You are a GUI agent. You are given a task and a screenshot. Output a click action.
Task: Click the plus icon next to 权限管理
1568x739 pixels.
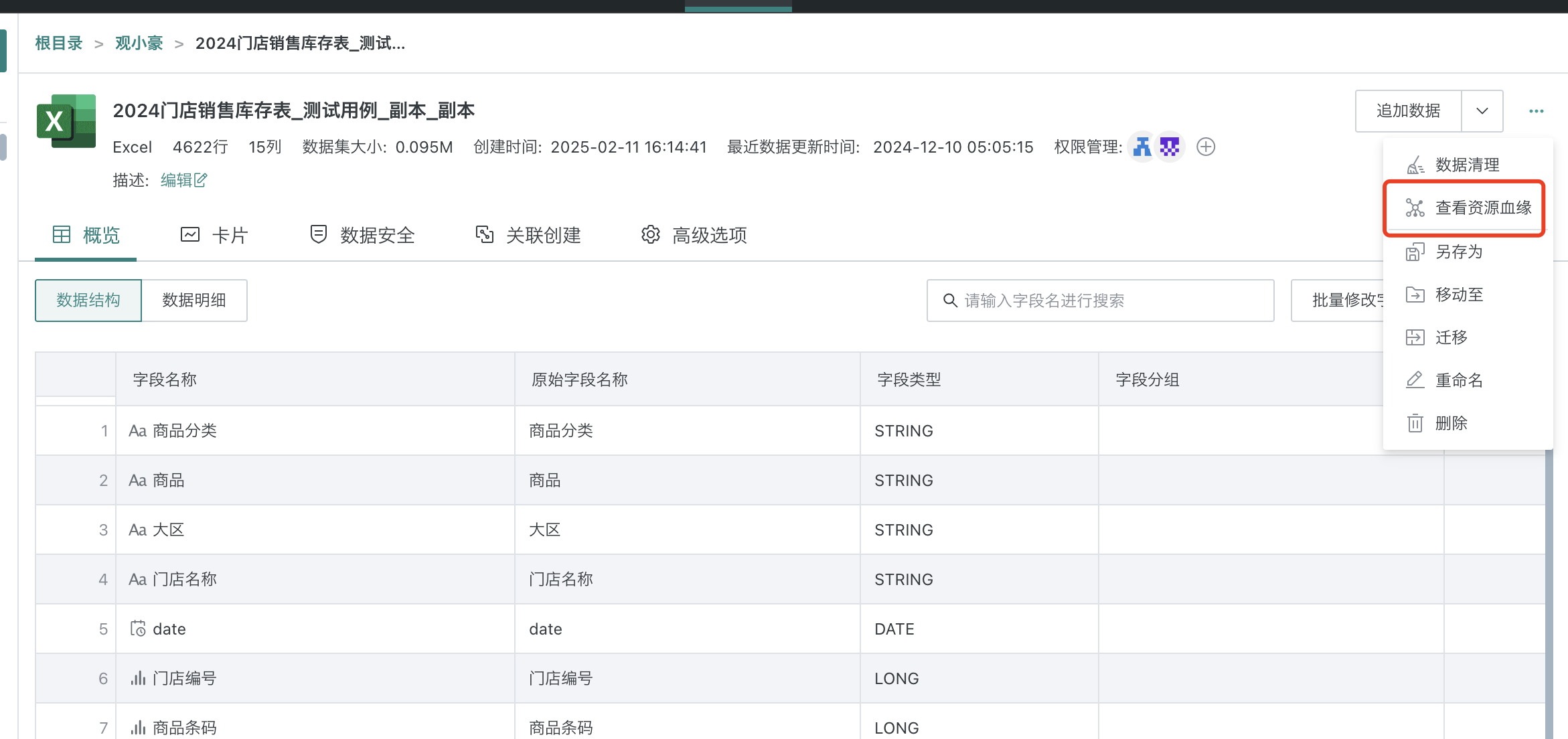point(1206,147)
